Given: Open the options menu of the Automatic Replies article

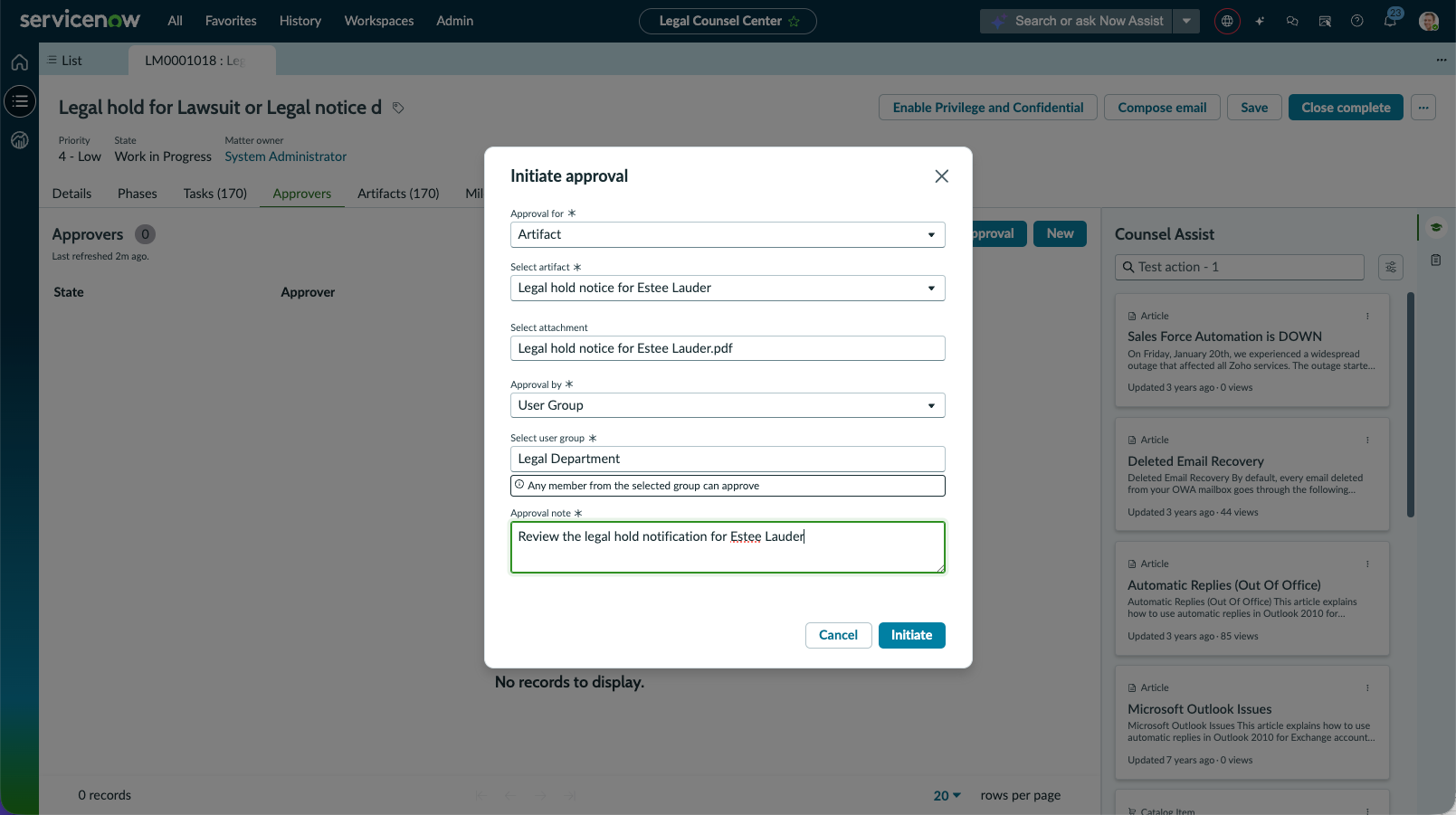Looking at the screenshot, I should (1367, 564).
